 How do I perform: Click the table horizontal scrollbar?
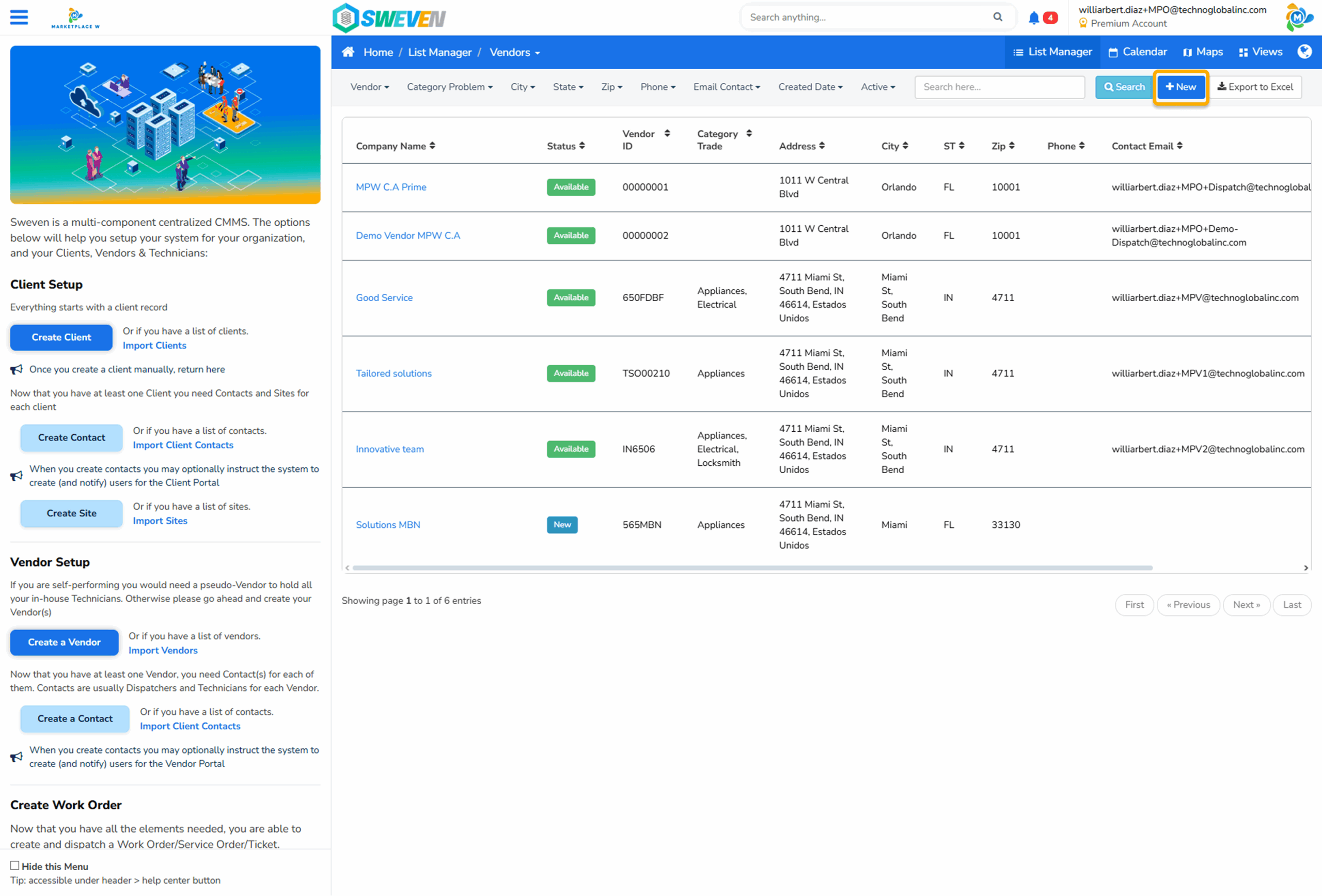click(x=752, y=568)
